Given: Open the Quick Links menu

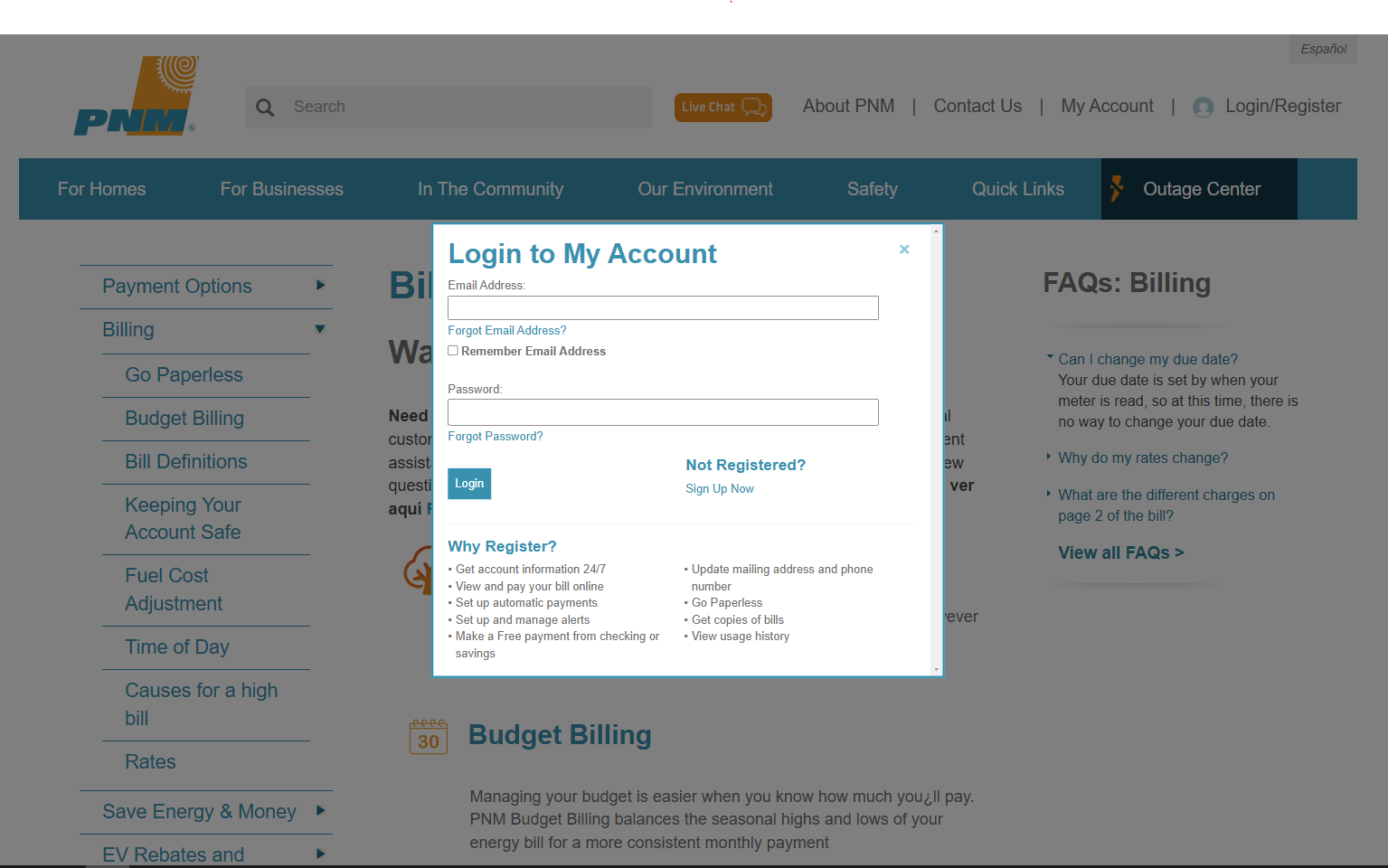Looking at the screenshot, I should click(1018, 189).
